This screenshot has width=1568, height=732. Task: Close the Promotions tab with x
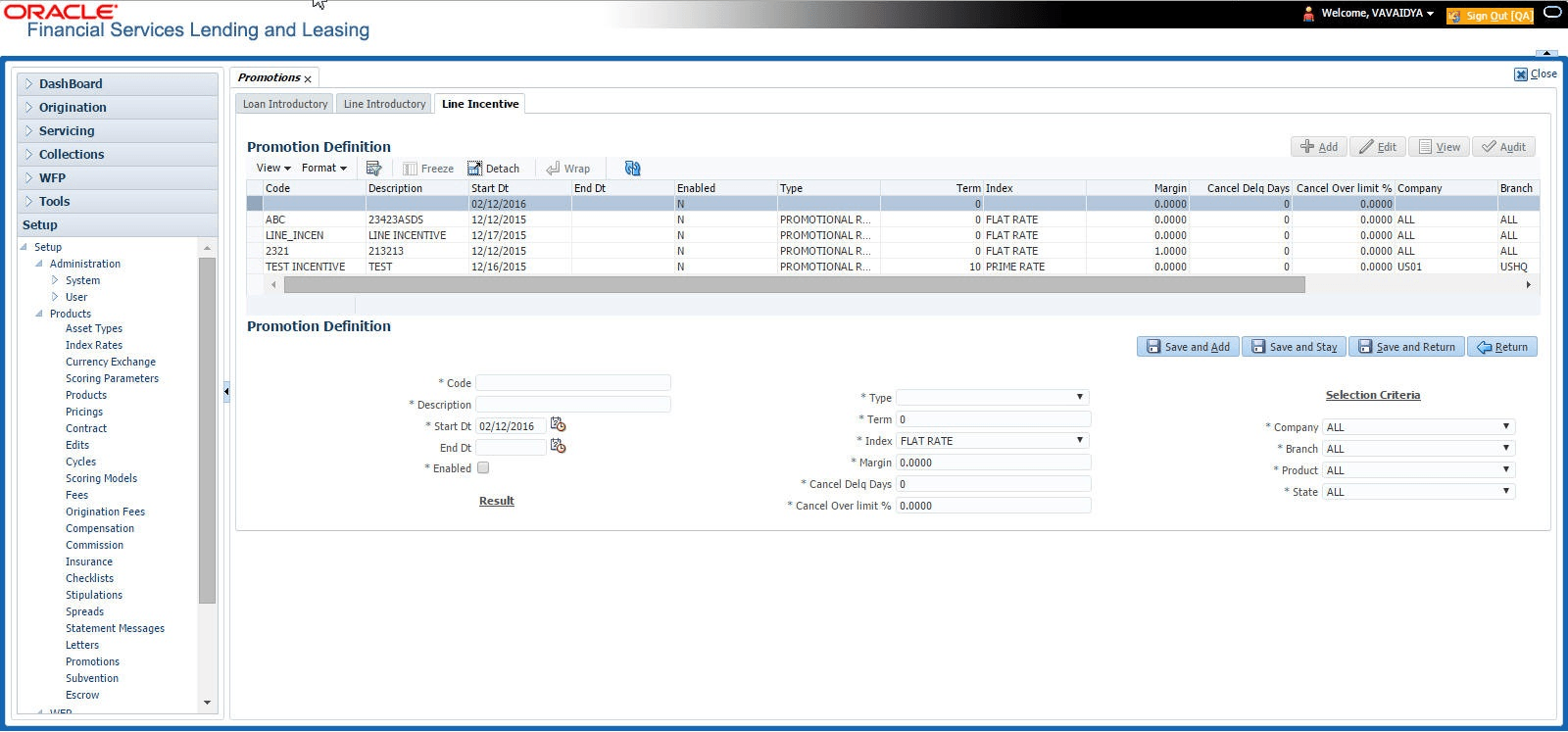pos(308,78)
